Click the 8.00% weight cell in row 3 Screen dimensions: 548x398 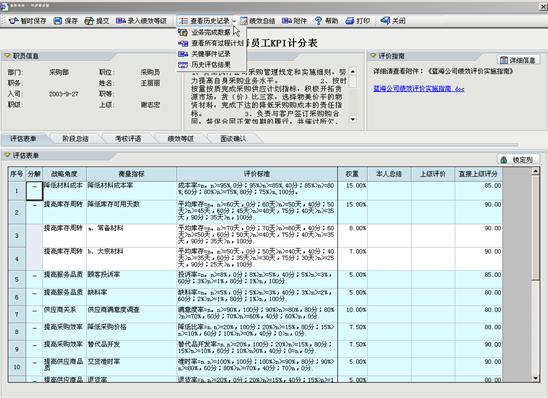[352, 236]
